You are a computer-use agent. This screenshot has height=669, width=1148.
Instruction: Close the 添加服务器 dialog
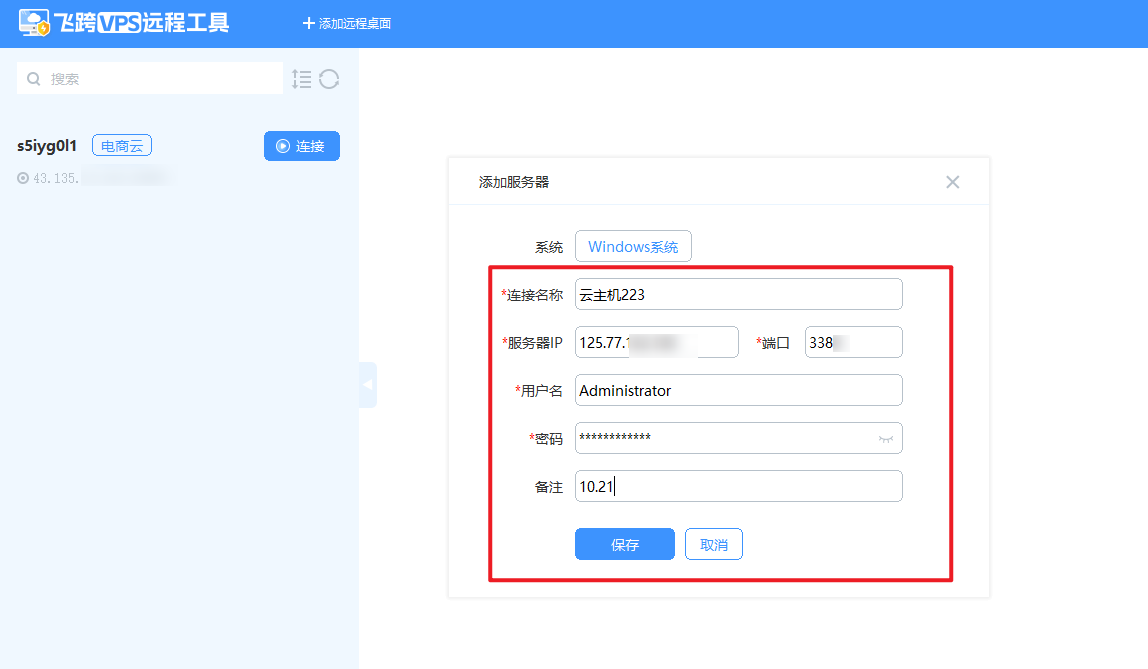point(952,182)
